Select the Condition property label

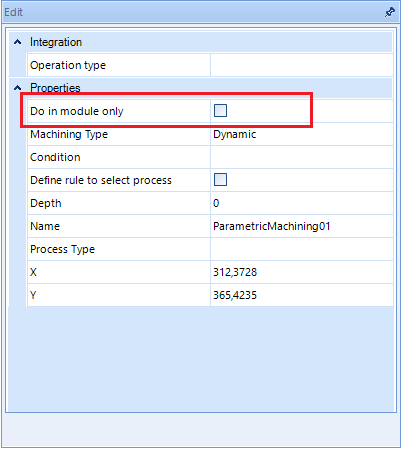tap(55, 157)
